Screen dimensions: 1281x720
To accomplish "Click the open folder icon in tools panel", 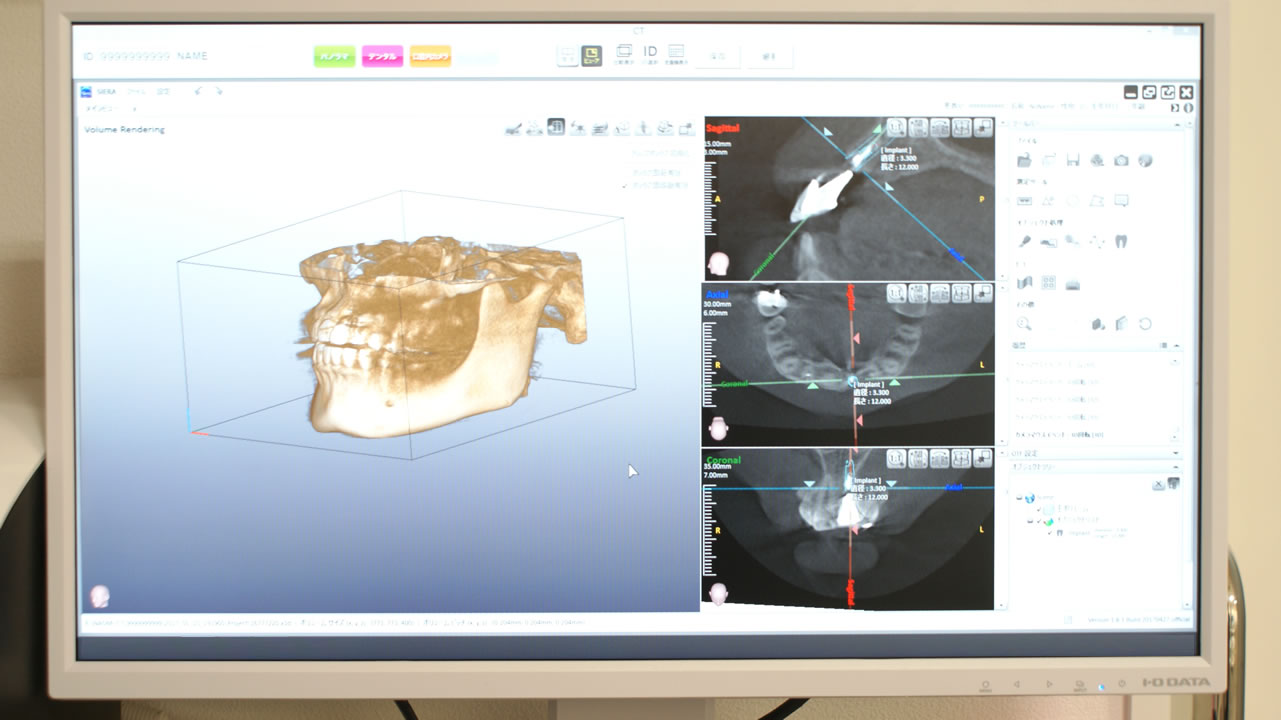I will click(x=1024, y=160).
